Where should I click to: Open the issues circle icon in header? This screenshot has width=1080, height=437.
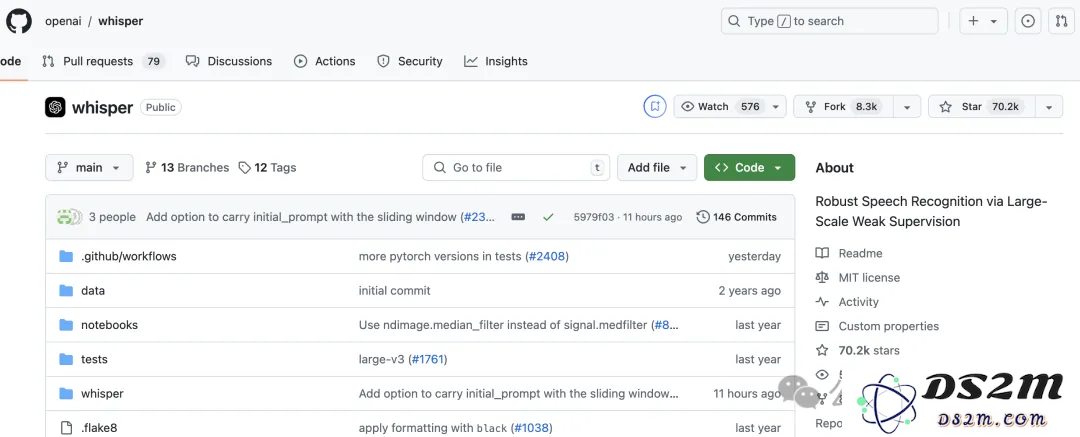(x=1028, y=21)
